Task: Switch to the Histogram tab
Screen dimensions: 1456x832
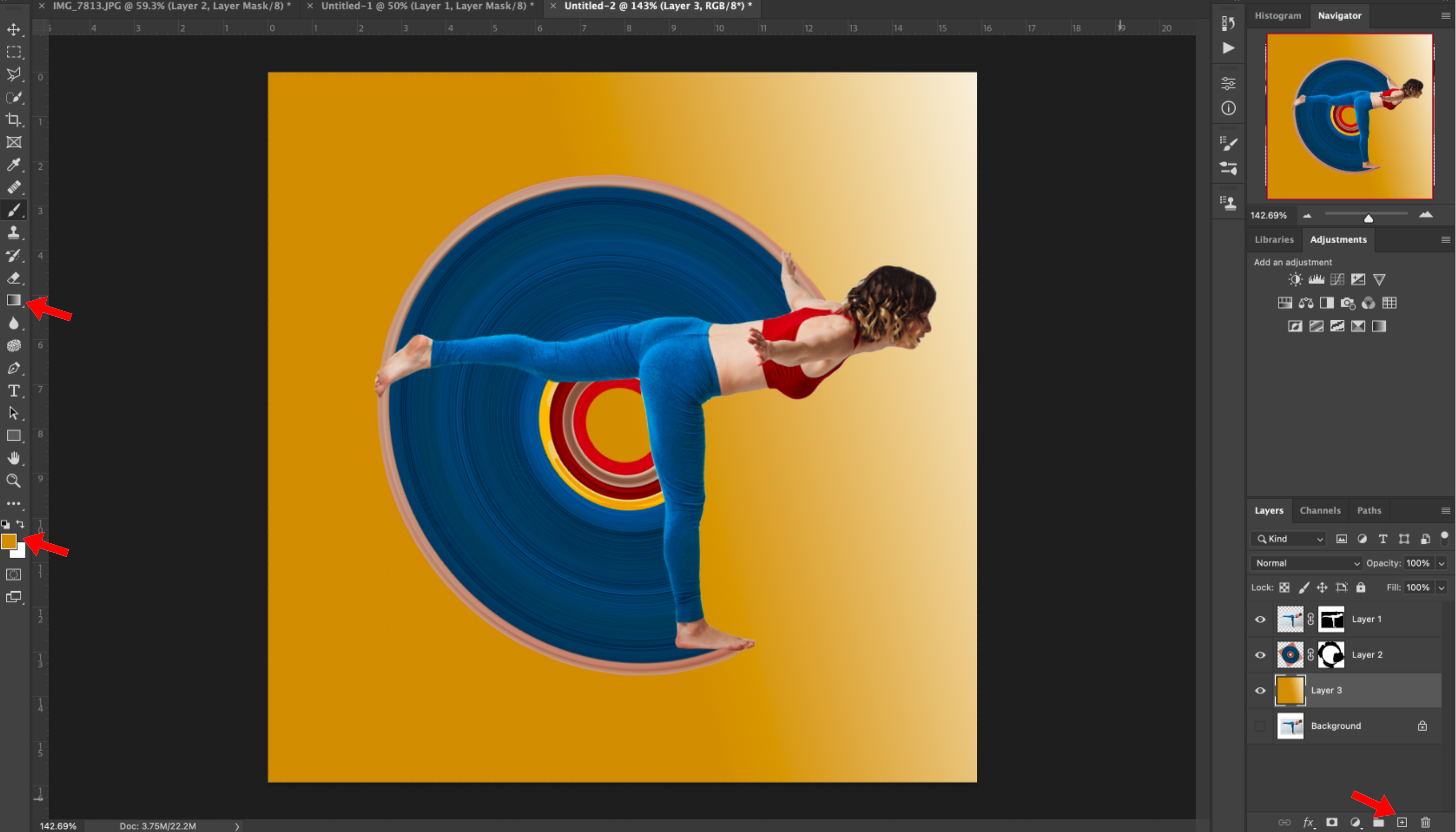Action: pyautogui.click(x=1278, y=15)
